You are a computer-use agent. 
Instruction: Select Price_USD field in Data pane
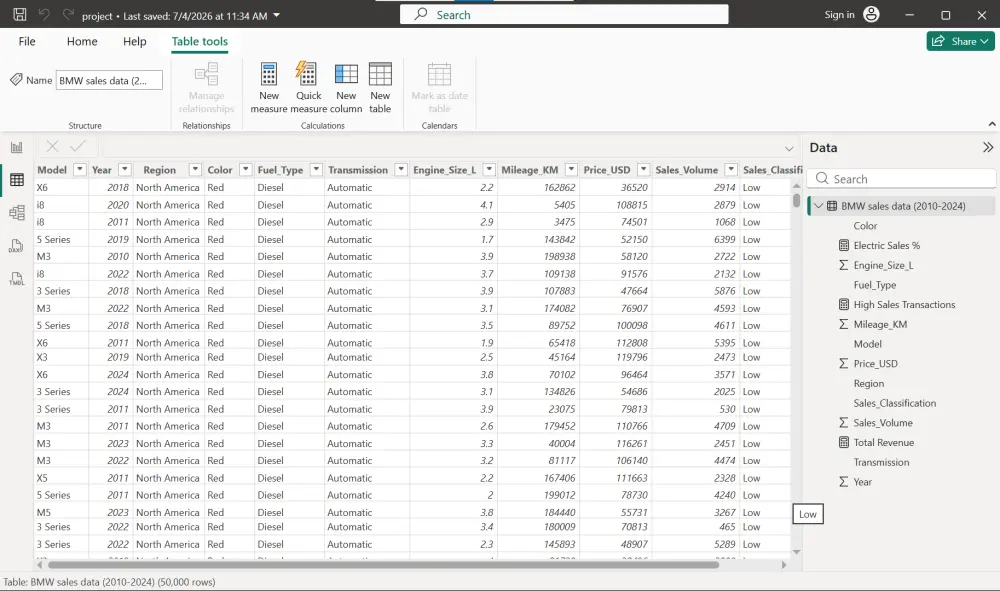coord(876,363)
